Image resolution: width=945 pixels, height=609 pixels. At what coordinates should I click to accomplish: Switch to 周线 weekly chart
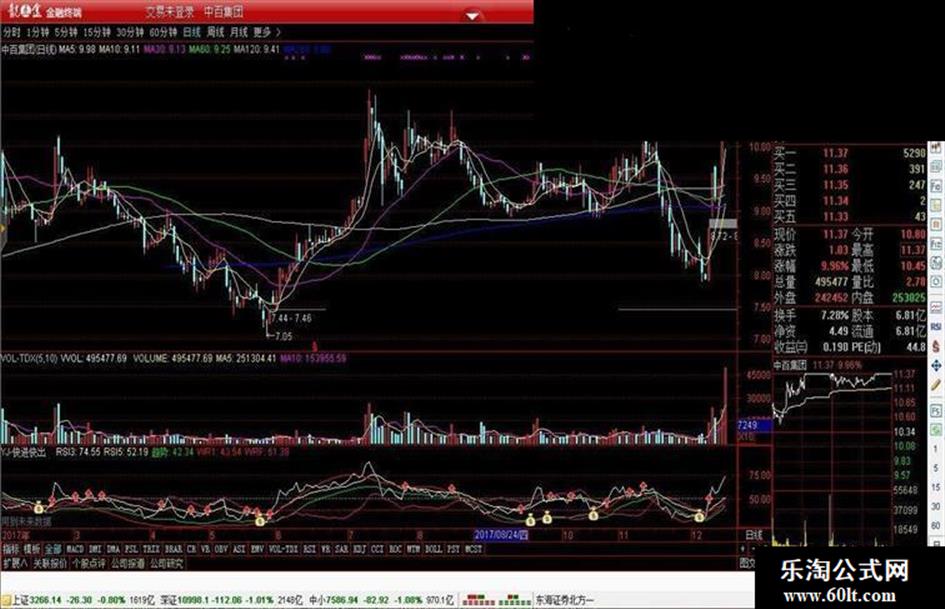tap(215, 32)
